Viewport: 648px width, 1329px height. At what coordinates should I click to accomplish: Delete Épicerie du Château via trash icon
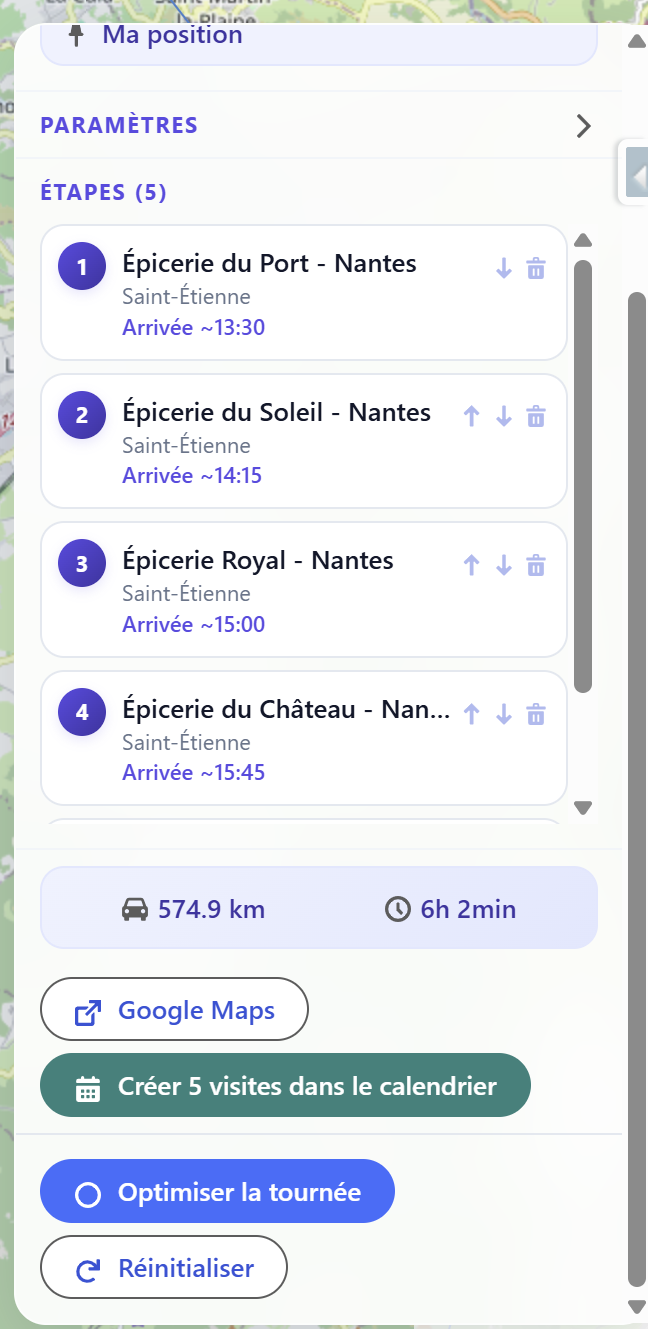(536, 714)
